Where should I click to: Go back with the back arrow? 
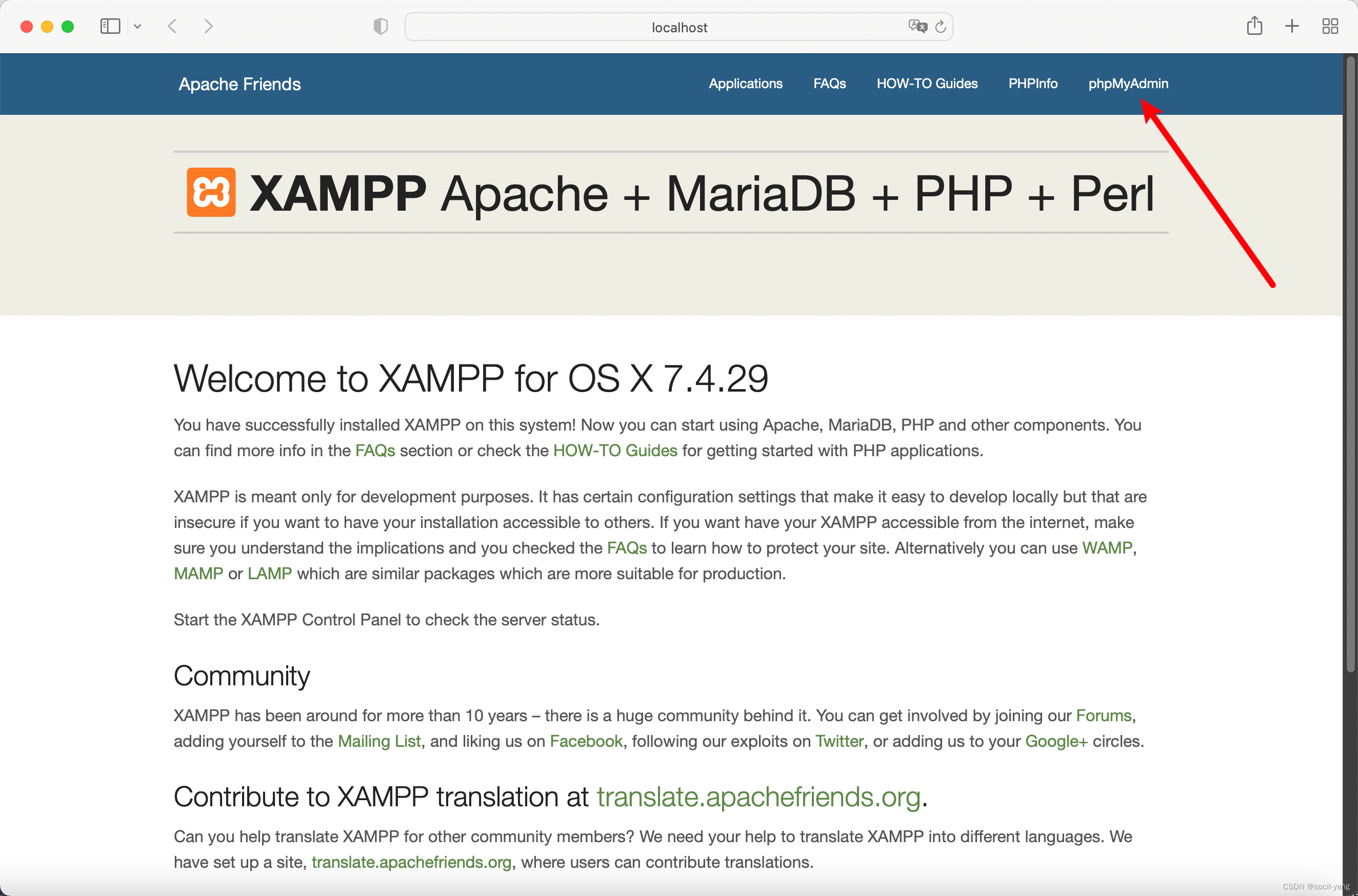pos(172,26)
